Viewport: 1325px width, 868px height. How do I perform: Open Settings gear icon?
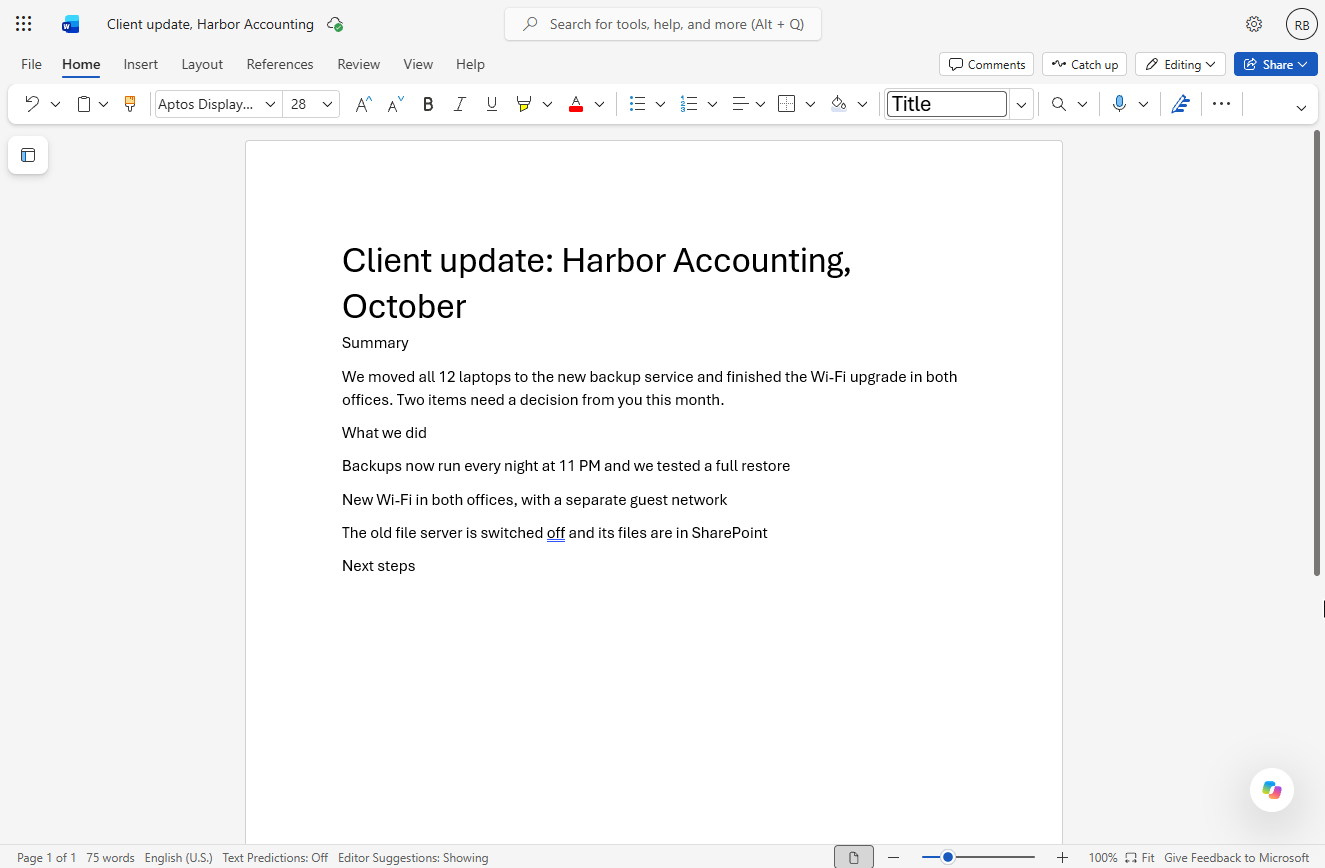click(x=1254, y=24)
